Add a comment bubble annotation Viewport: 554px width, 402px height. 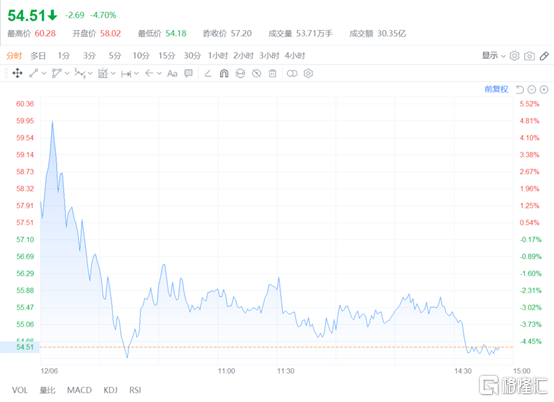point(189,73)
